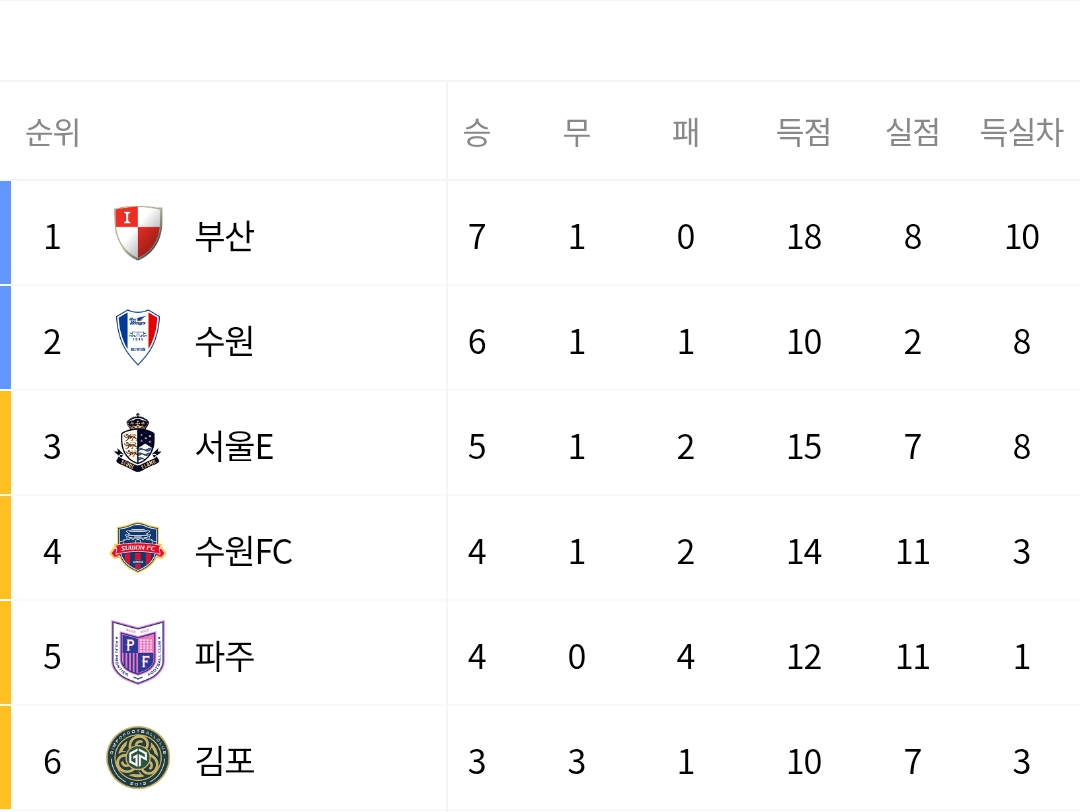Click the Paju team crest icon
Image resolution: width=1080 pixels, height=812 pixels.
click(x=138, y=653)
